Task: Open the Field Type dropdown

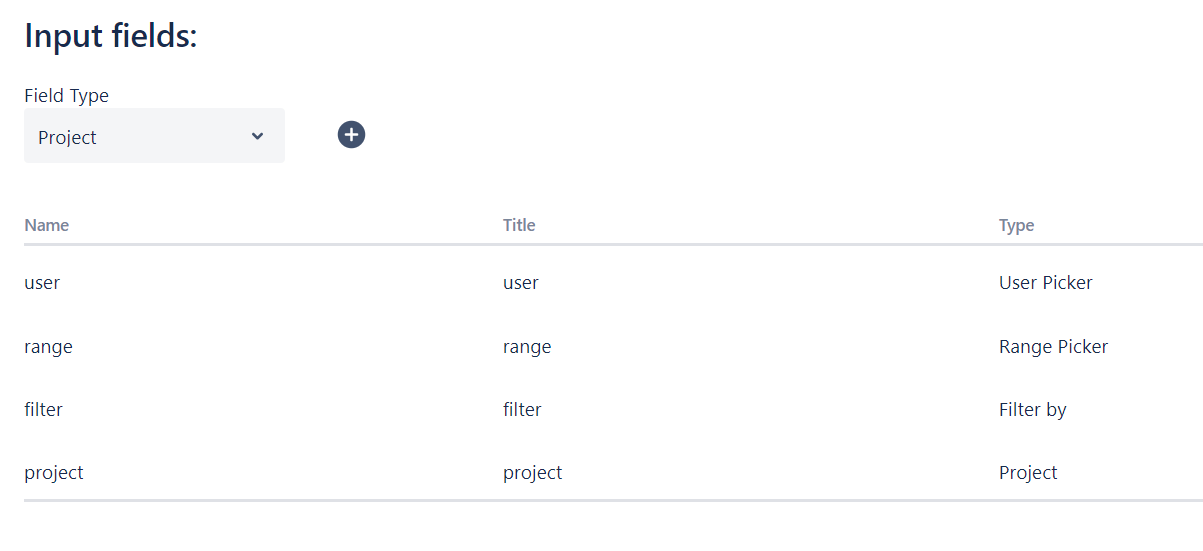Action: (154, 136)
